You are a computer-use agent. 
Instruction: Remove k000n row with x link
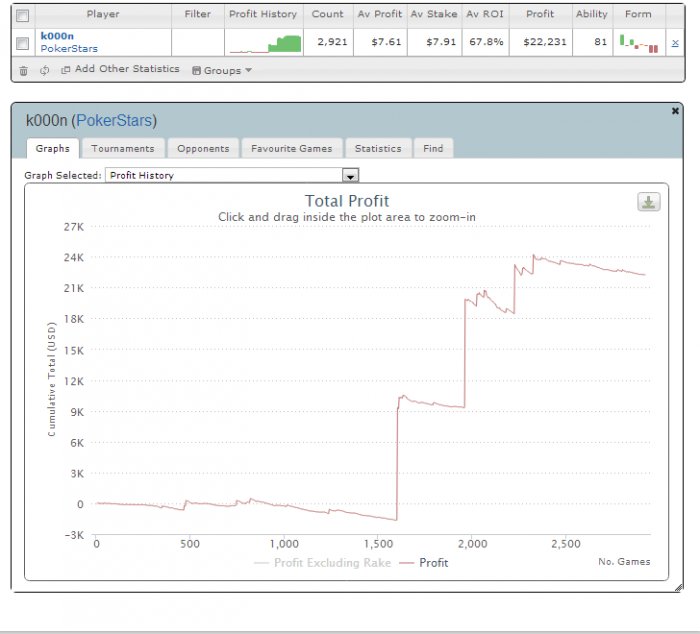[x=675, y=43]
